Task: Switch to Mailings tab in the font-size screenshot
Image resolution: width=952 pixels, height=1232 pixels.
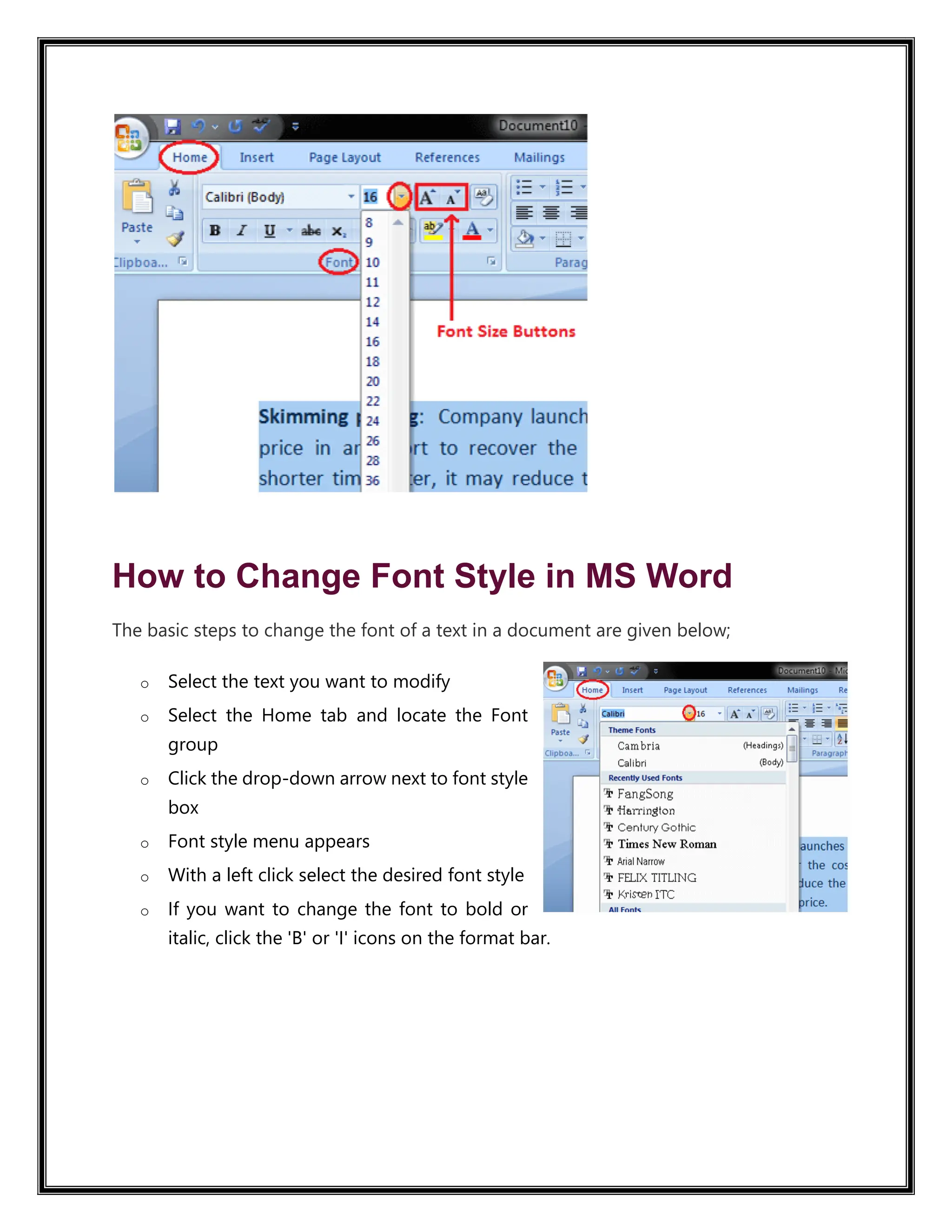Action: coord(539,158)
